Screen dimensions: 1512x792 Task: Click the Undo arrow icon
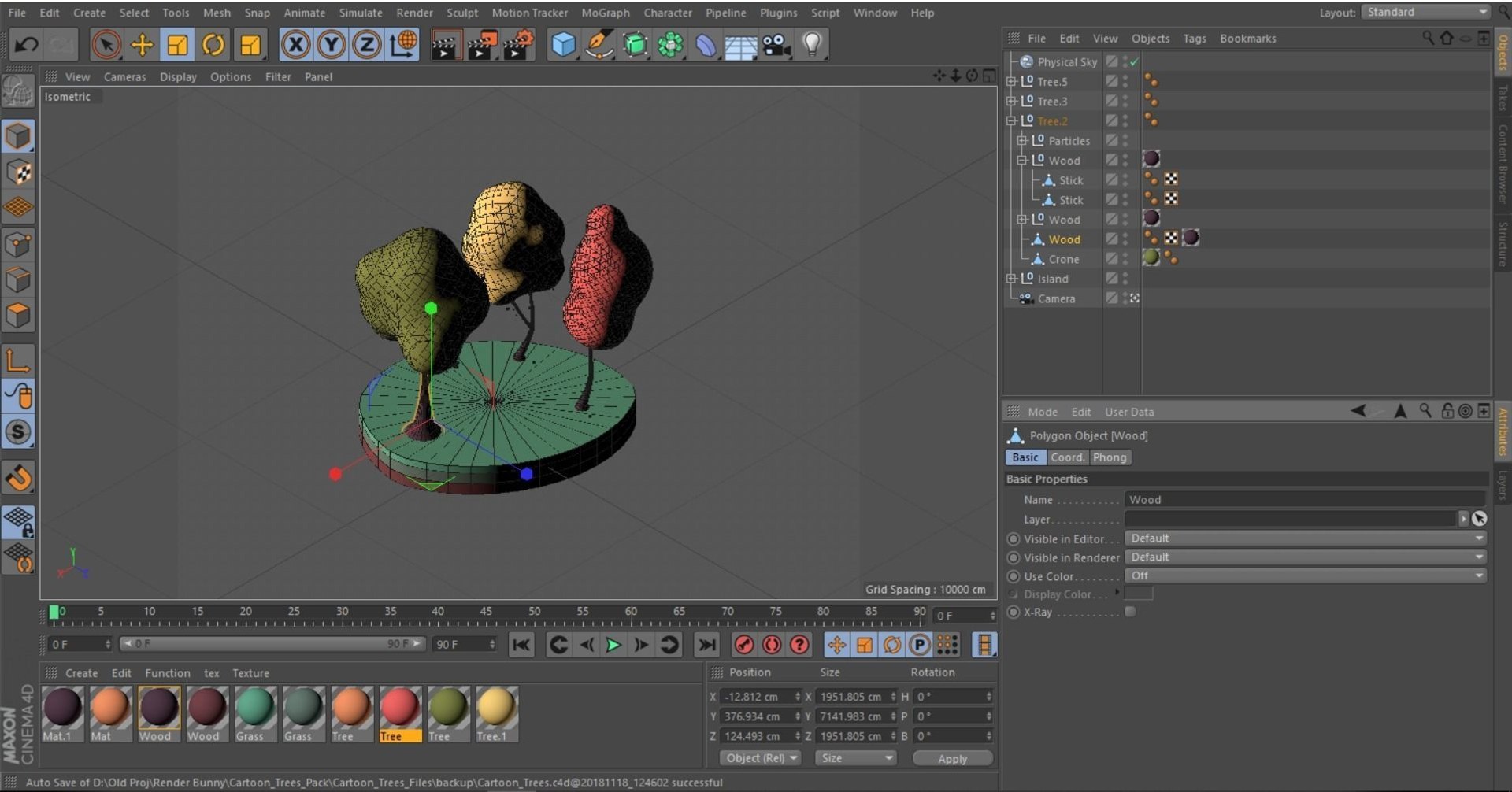26,45
